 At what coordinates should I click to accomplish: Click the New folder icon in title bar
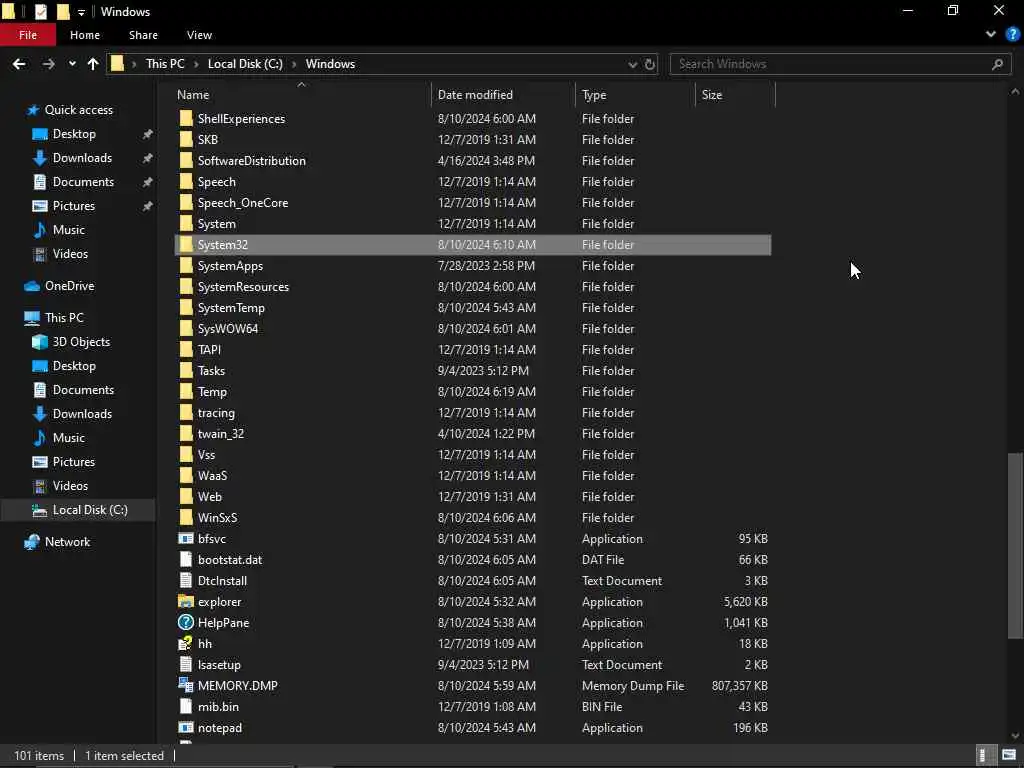tap(63, 11)
